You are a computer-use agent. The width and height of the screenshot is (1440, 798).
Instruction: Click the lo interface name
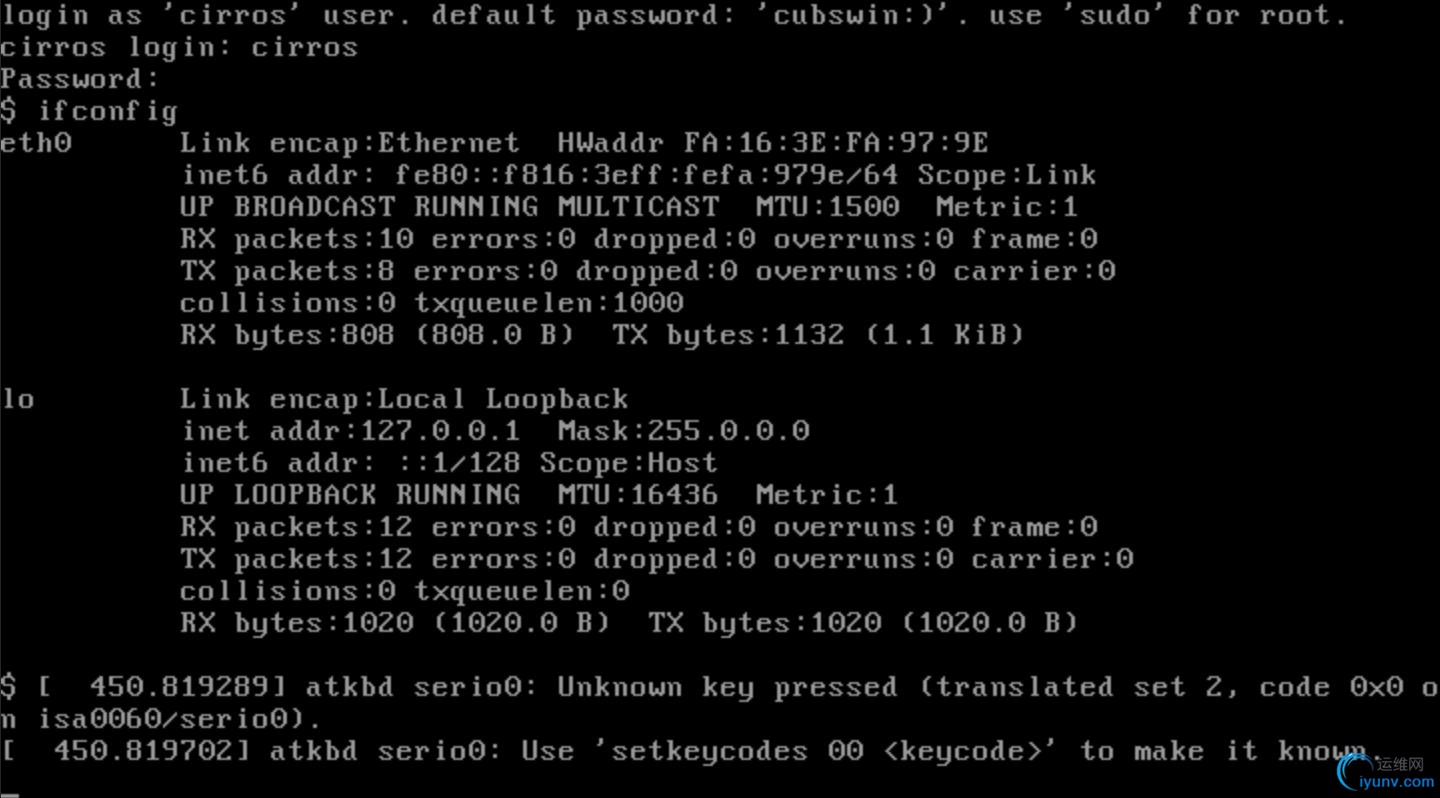tap(17, 399)
